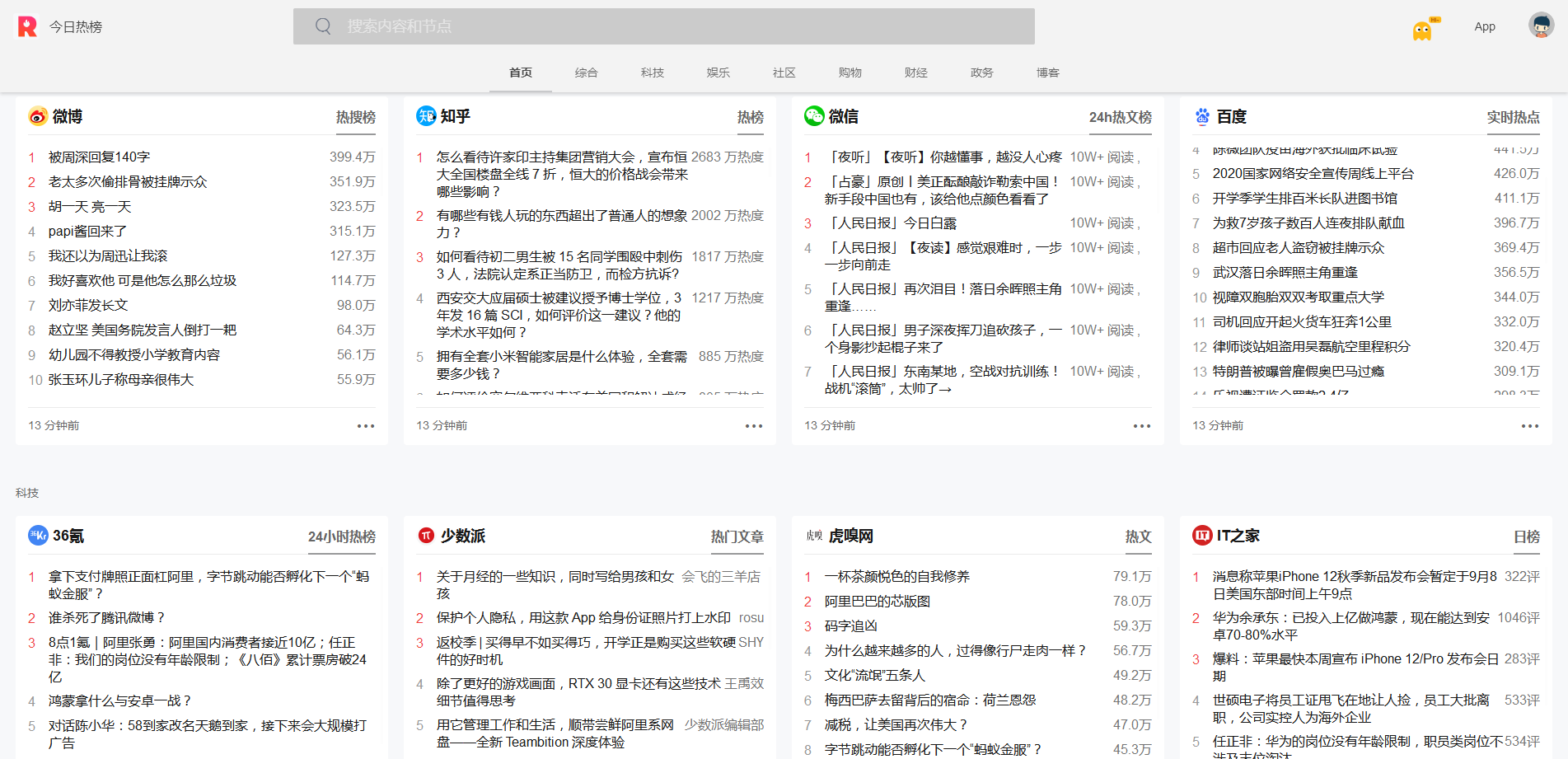This screenshot has height=759, width=1568.
Task: Switch to the 娱乐 tab
Action: [x=718, y=73]
